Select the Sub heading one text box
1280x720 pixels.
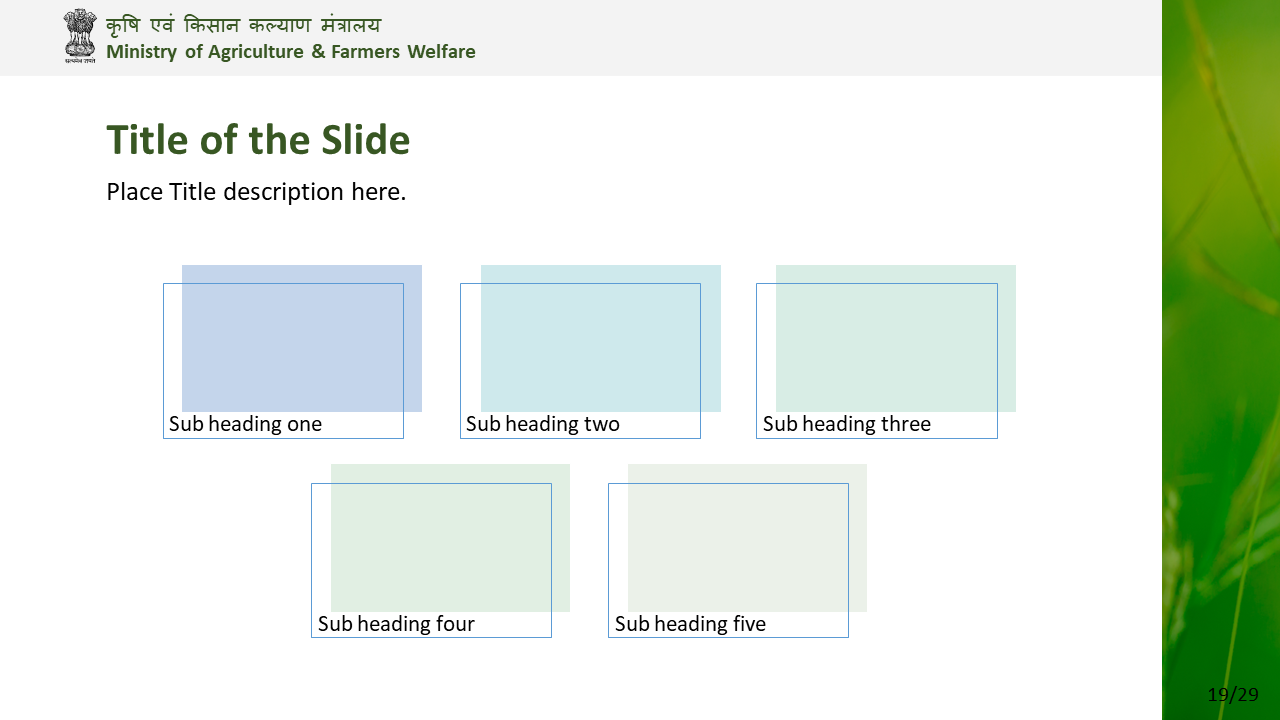[x=283, y=361]
